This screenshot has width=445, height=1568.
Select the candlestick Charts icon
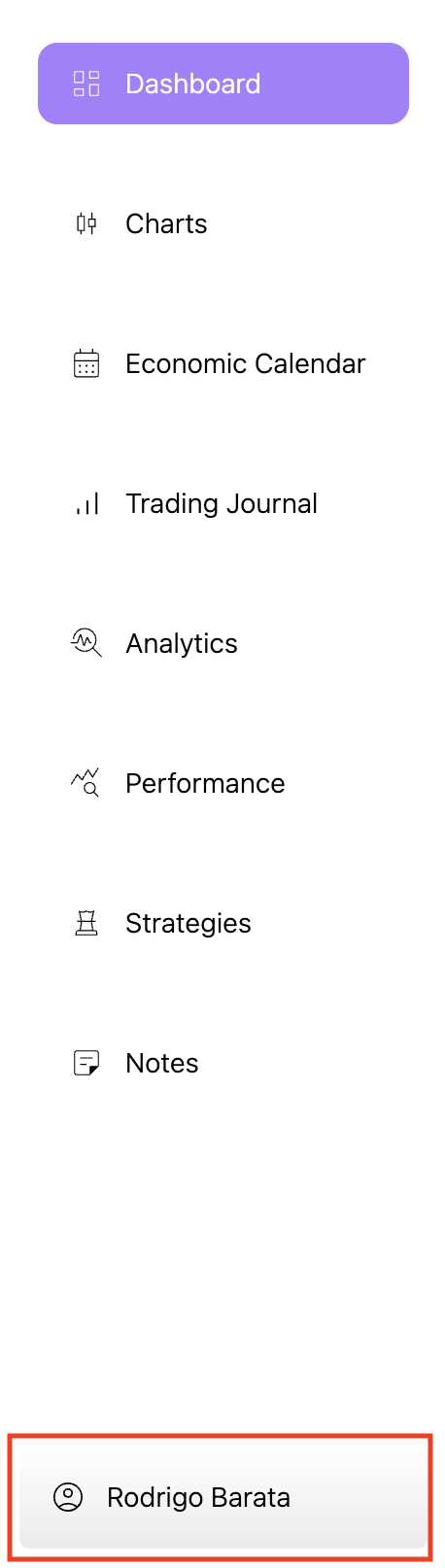(x=86, y=223)
